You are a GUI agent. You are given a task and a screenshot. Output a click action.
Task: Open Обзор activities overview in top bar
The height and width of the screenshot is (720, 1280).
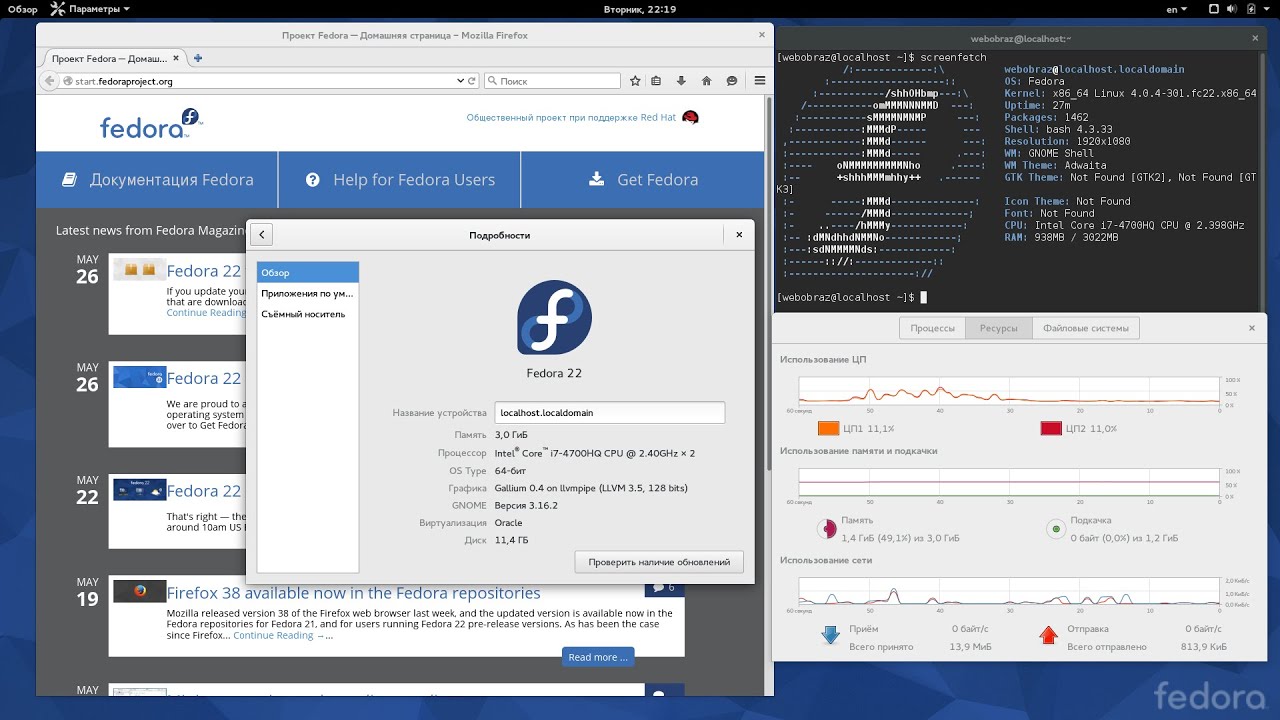(x=23, y=9)
